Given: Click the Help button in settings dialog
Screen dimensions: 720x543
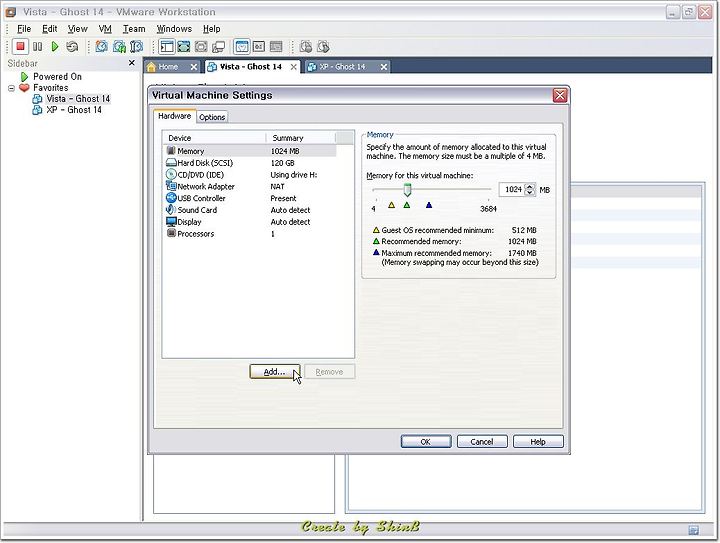Looking at the screenshot, I should pyautogui.click(x=538, y=442).
